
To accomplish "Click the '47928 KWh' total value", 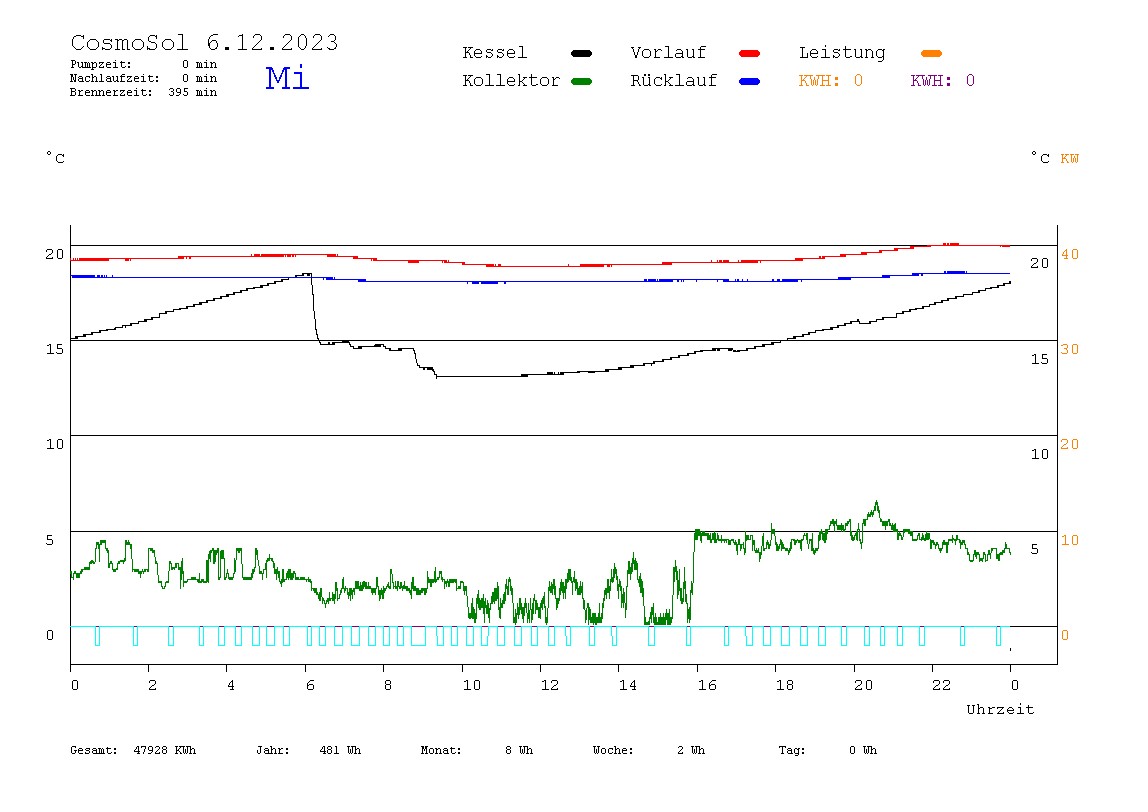I will (x=165, y=750).
